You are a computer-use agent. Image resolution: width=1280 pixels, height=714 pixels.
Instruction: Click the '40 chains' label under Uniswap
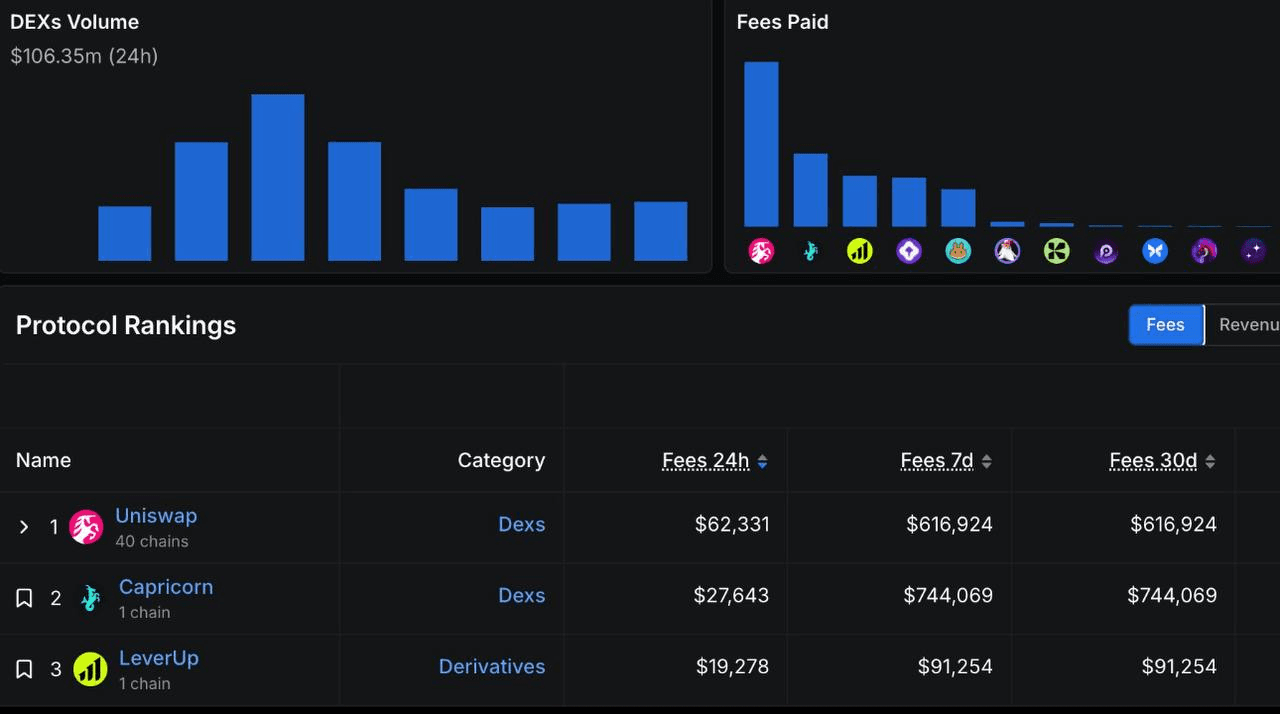point(152,541)
